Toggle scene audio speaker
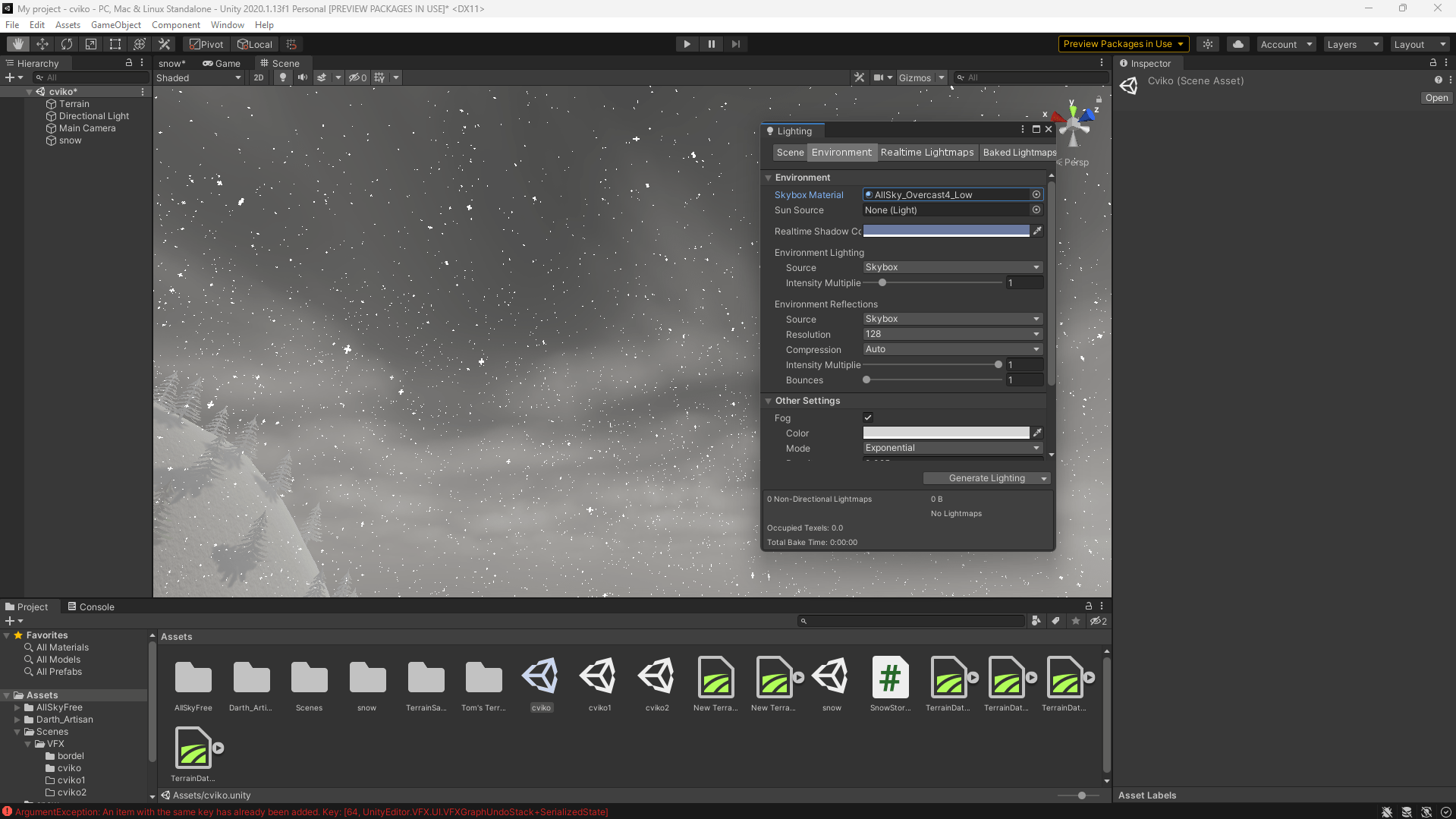Viewport: 1456px width, 819px height. (303, 77)
